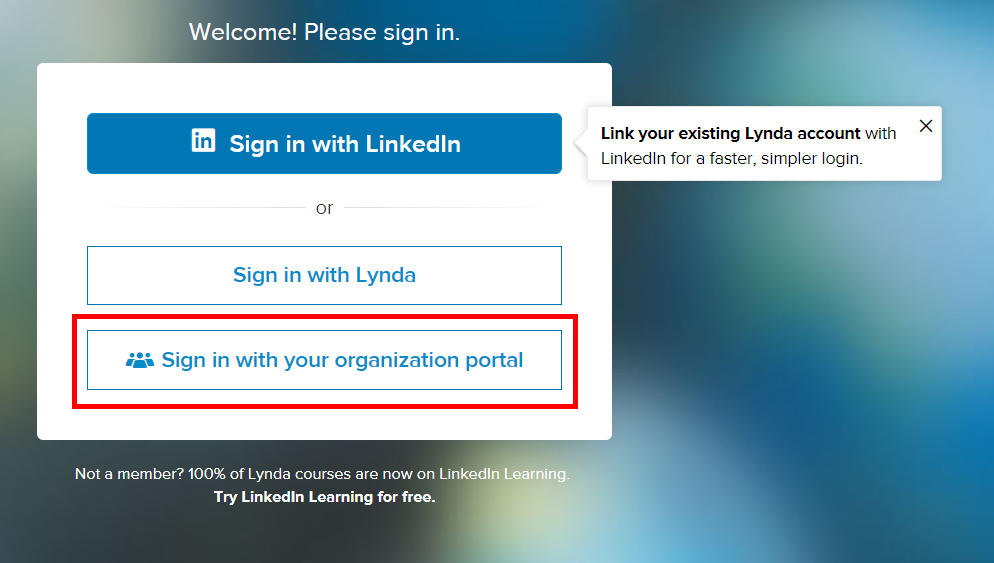994x563 pixels.
Task: Click the word "Lynda" in the outlined button
Action: click(x=385, y=275)
